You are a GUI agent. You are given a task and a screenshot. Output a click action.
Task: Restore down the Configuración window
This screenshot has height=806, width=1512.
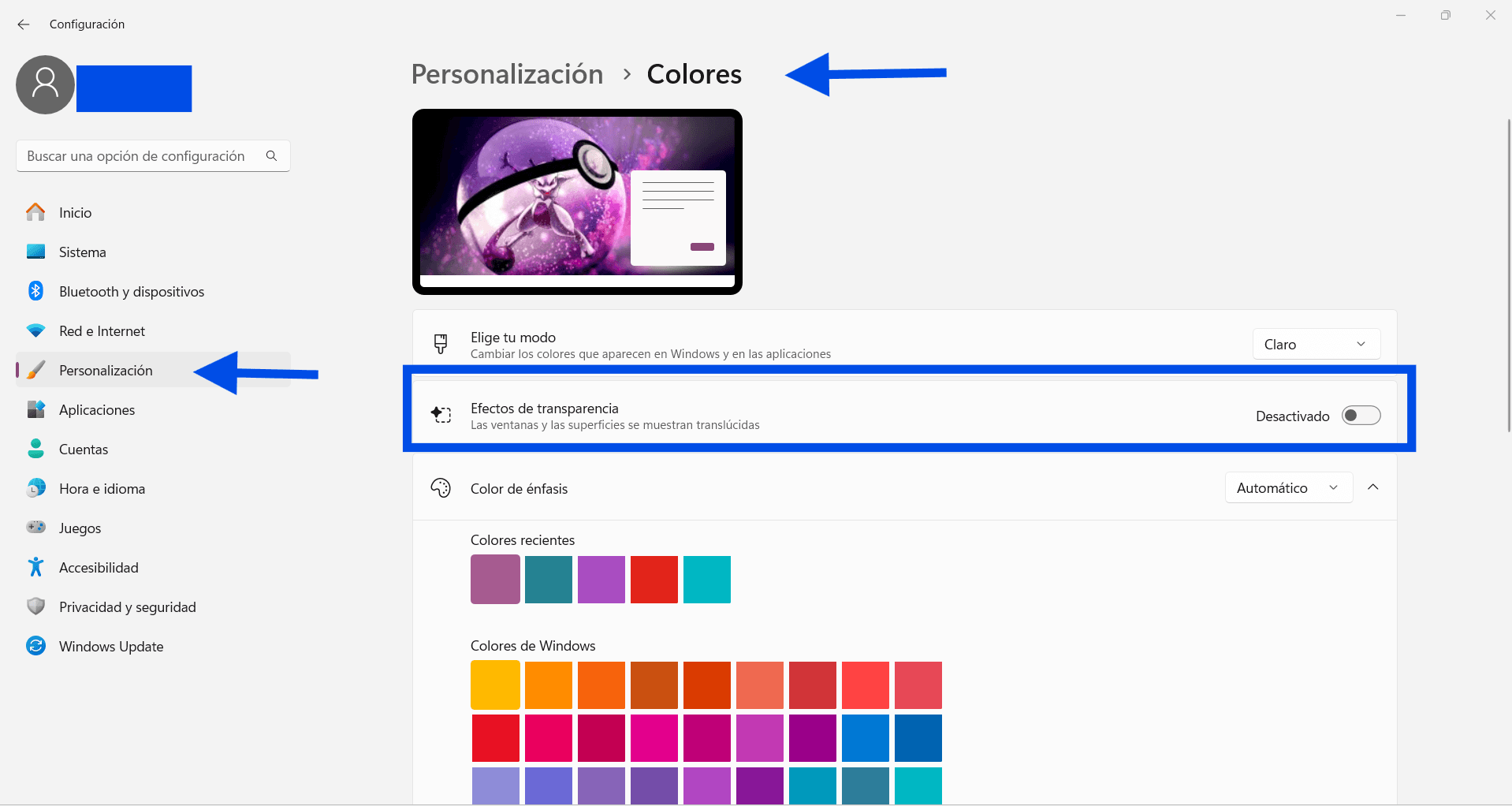pyautogui.click(x=1446, y=15)
